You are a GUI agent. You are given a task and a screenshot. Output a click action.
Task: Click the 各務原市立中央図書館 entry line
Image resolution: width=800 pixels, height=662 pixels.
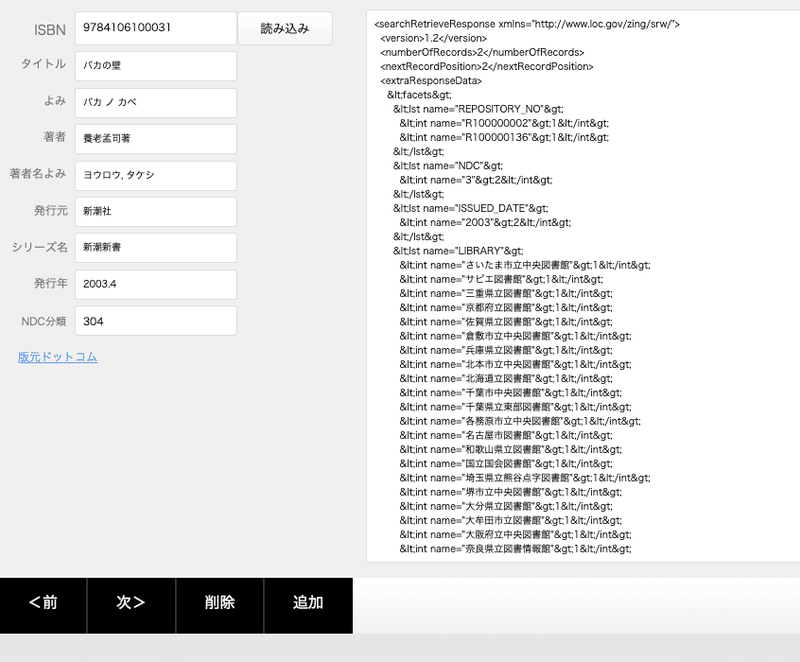click(520, 421)
